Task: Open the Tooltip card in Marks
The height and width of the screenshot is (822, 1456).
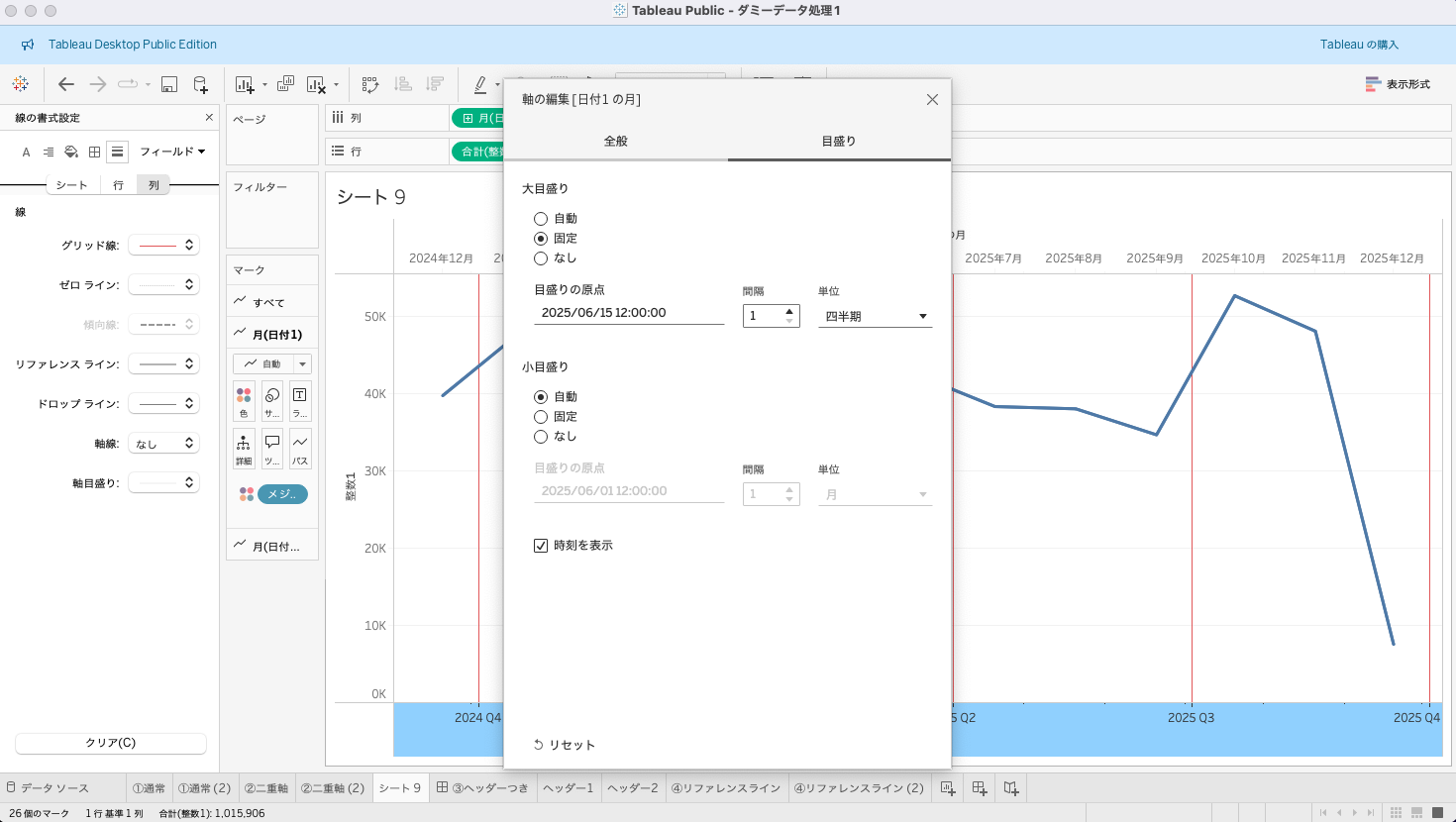Action: 271,448
